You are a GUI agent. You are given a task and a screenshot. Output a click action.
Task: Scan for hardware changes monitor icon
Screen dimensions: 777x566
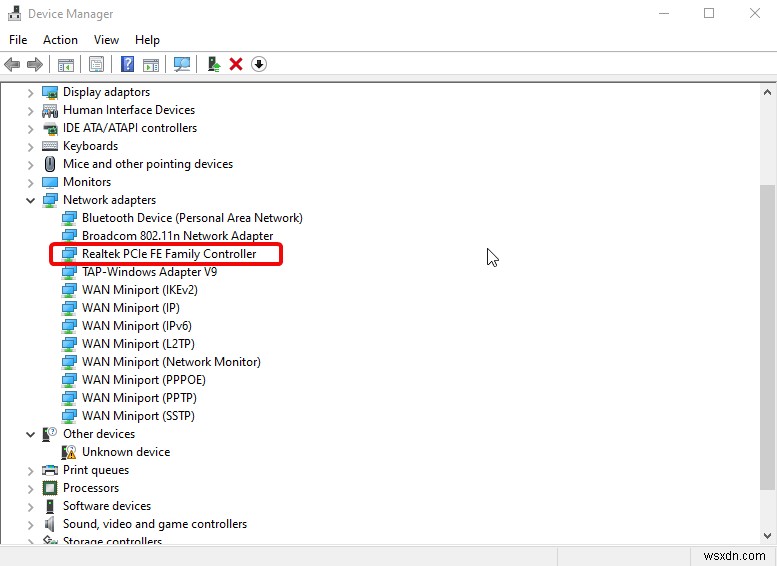point(181,64)
